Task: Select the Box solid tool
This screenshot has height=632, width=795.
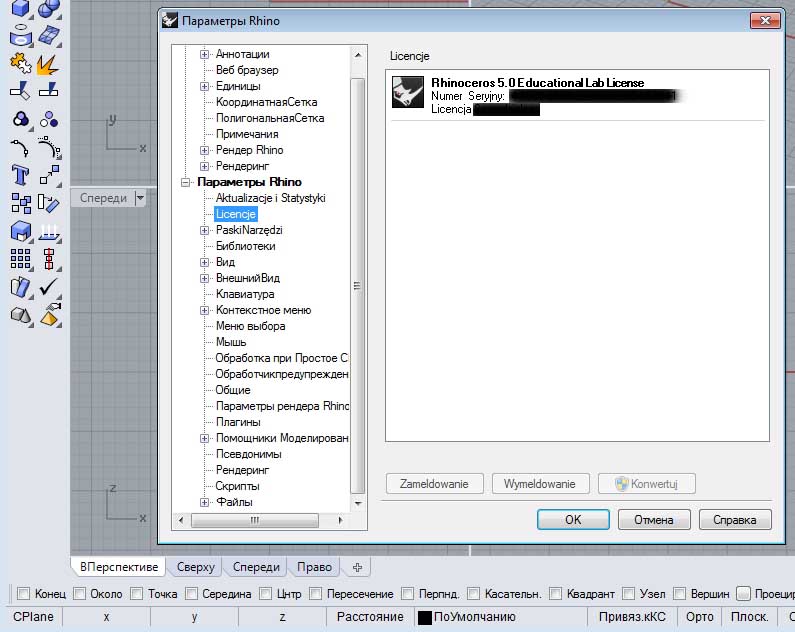Action: pos(20,8)
